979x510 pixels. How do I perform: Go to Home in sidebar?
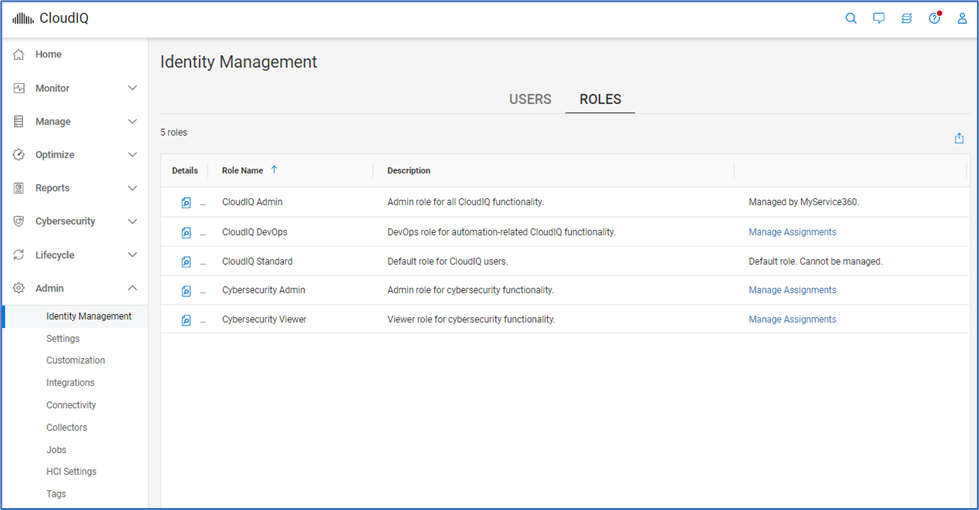point(48,54)
